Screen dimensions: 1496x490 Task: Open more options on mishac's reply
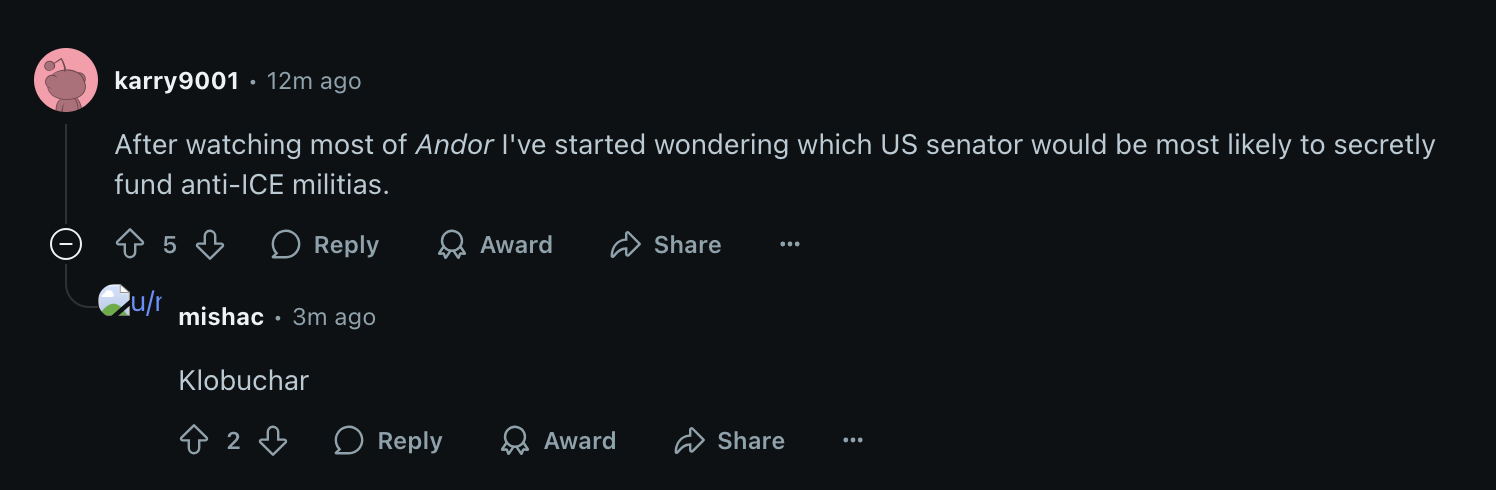pos(853,441)
